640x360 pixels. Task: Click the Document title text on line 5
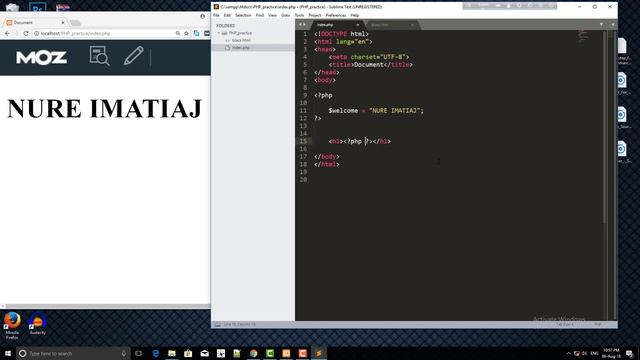click(369, 64)
